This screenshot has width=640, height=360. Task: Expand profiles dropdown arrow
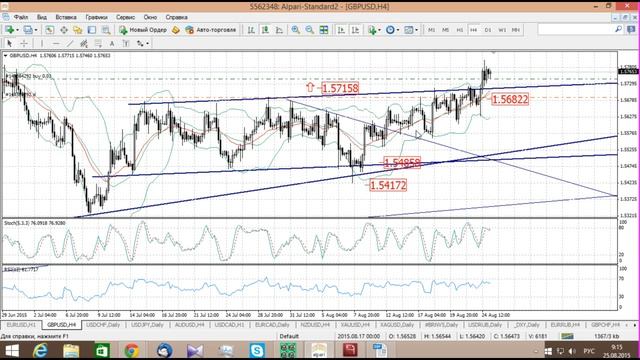pyautogui.click(x=36, y=30)
